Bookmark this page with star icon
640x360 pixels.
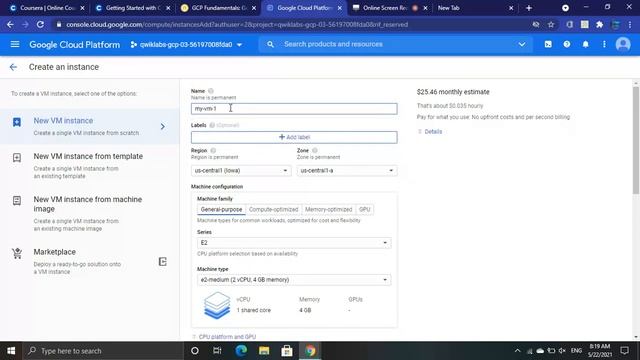click(551, 24)
